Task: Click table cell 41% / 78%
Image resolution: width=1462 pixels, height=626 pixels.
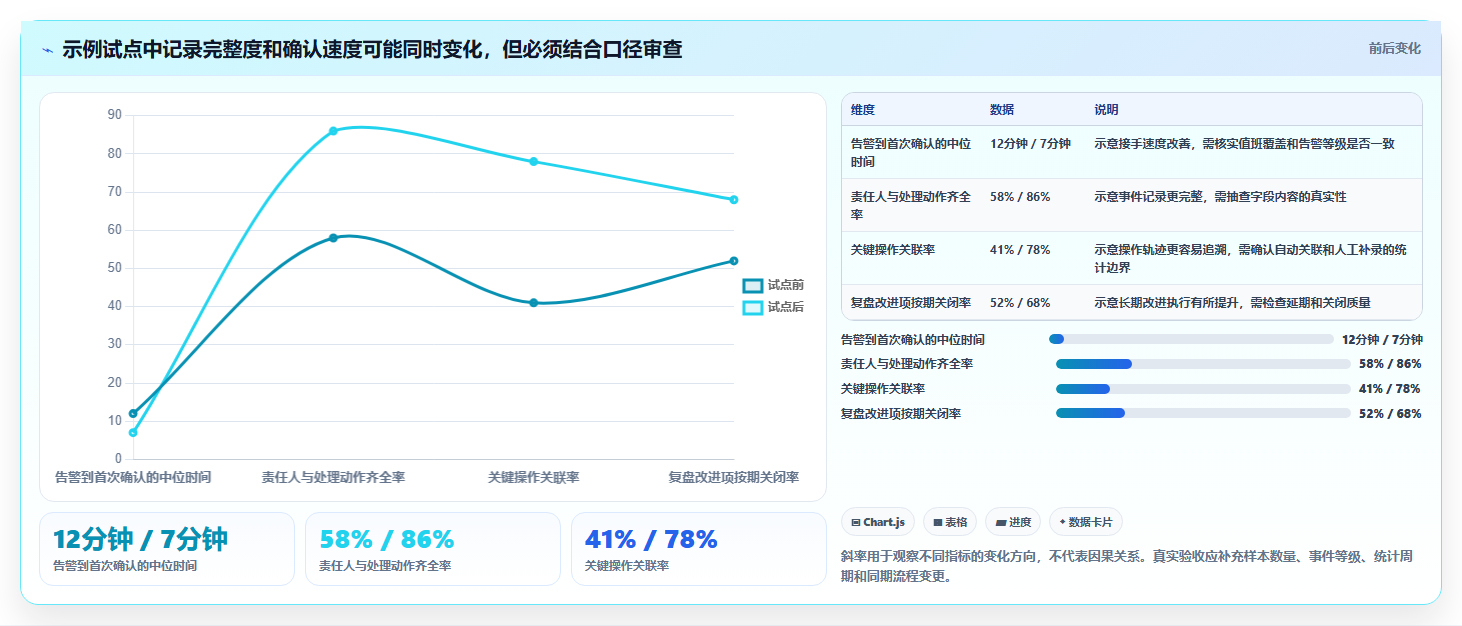Action: point(1020,250)
